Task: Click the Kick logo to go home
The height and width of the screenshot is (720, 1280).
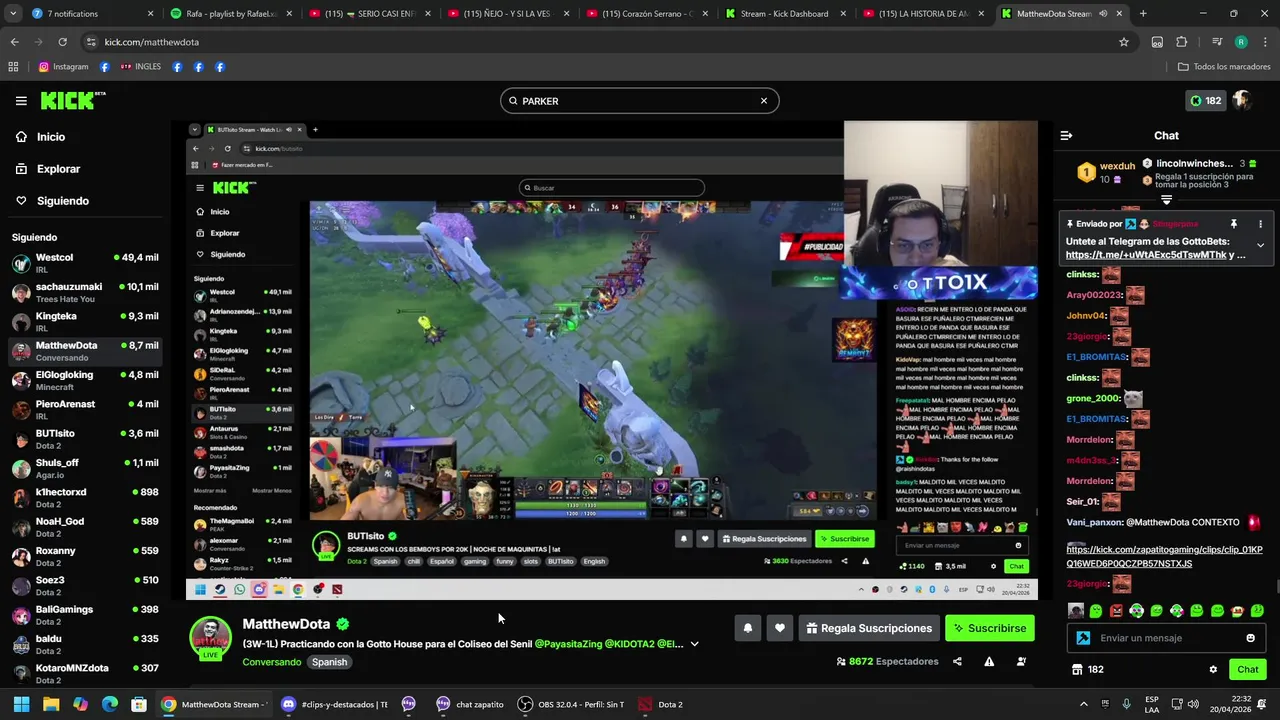Action: [72, 100]
